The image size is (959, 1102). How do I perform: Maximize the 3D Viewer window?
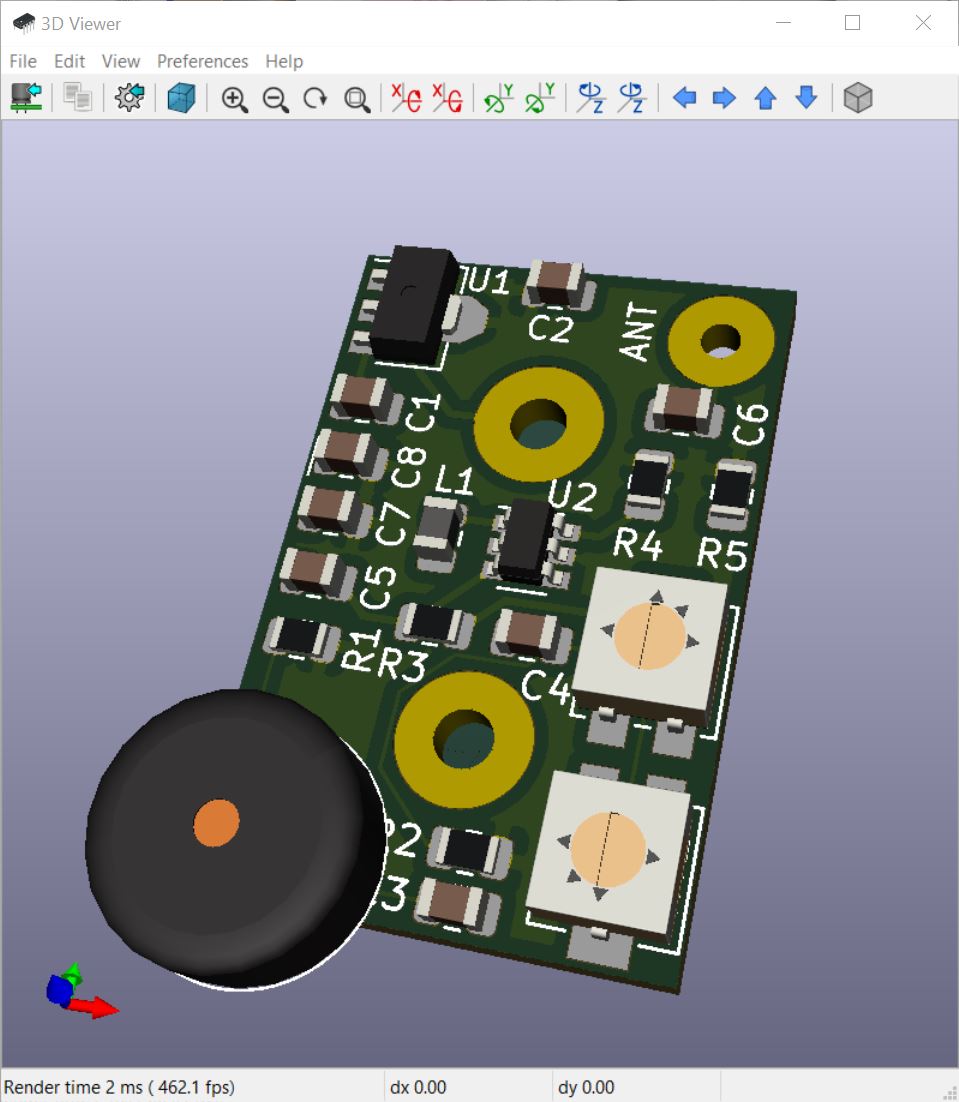click(x=852, y=23)
